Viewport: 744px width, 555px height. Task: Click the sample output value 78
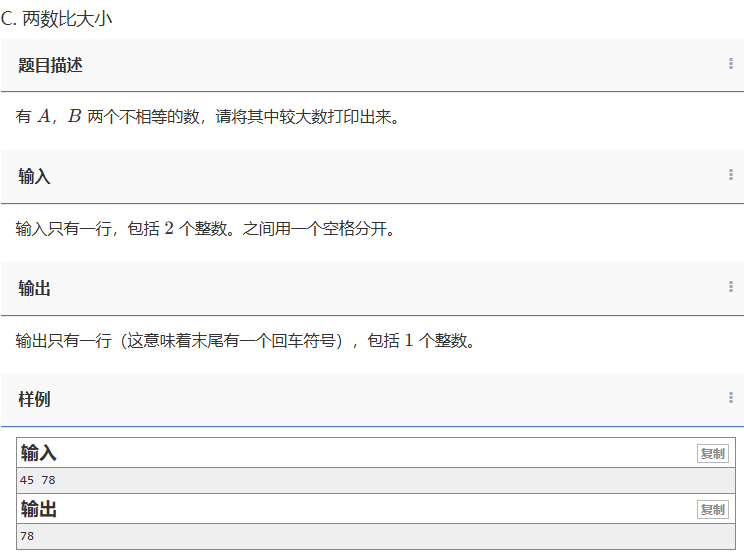click(x=27, y=537)
